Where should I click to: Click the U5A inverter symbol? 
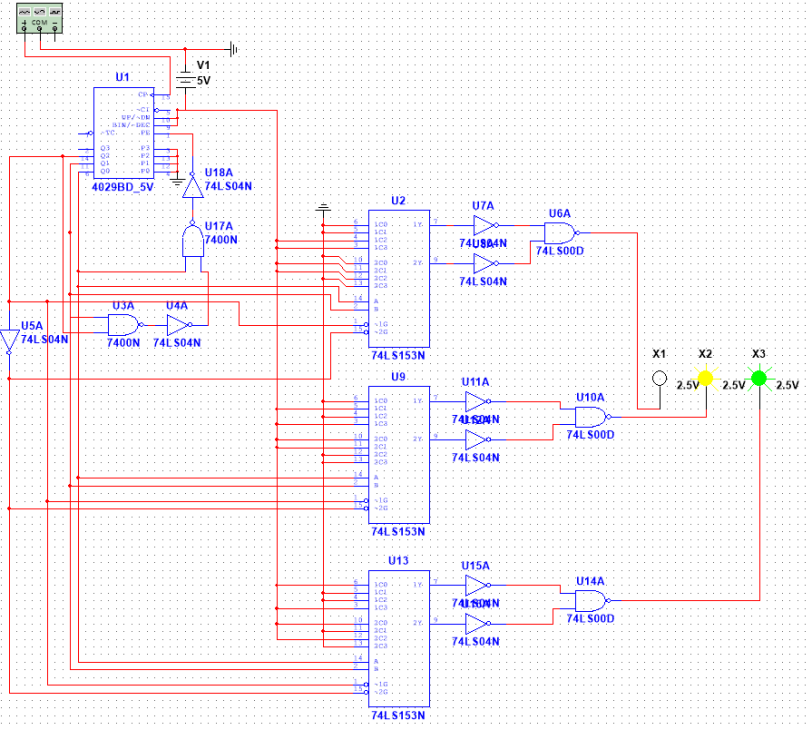(9, 341)
